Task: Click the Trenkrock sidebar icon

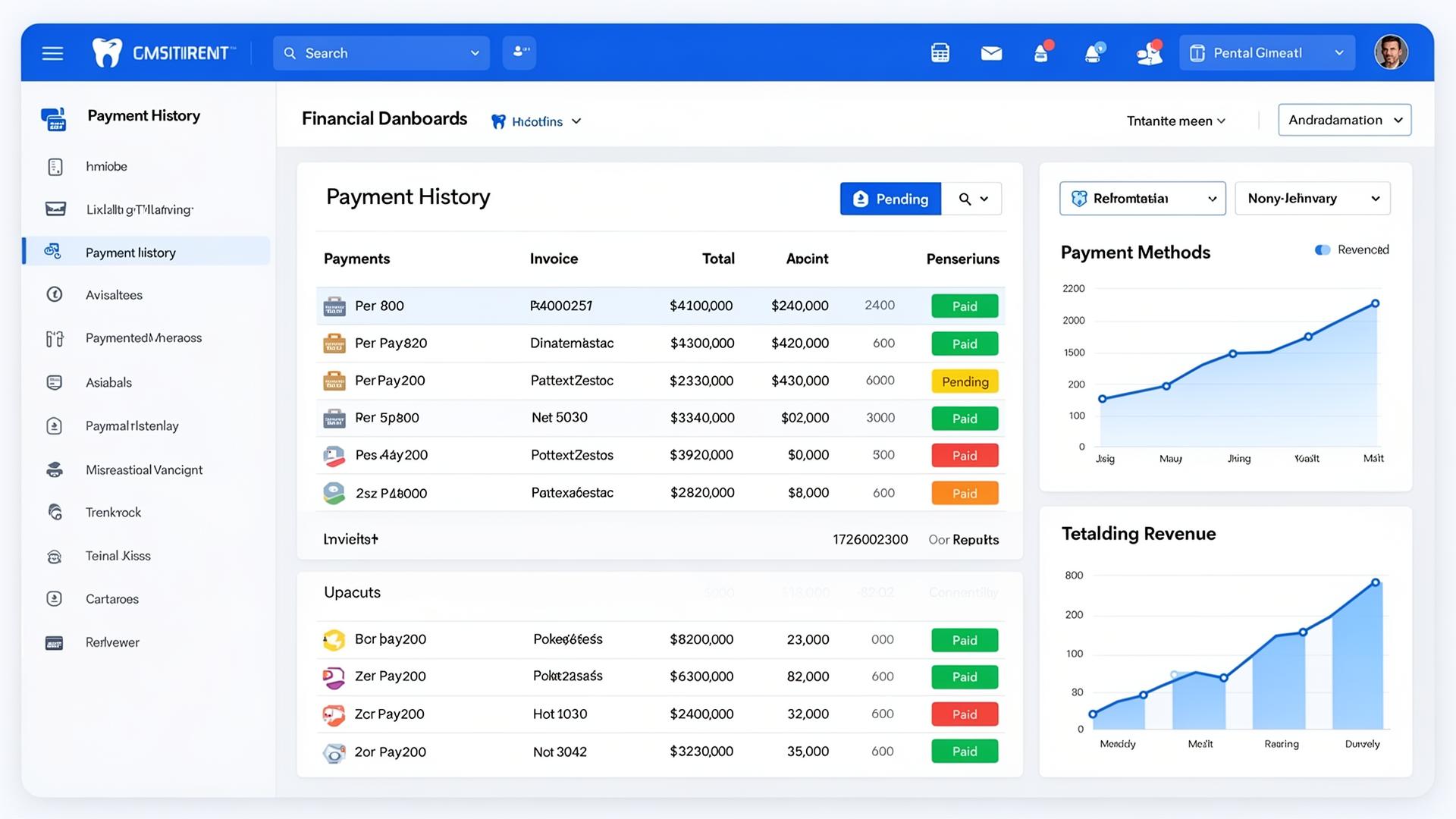Action: [55, 512]
